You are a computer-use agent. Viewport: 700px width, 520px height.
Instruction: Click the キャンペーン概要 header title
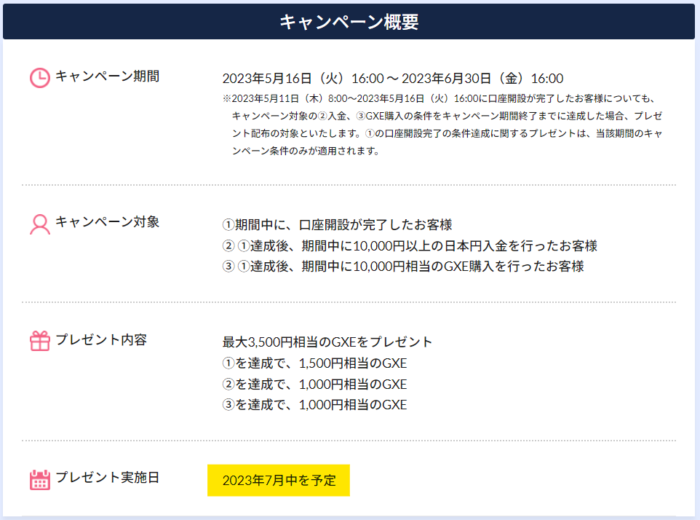click(349, 21)
